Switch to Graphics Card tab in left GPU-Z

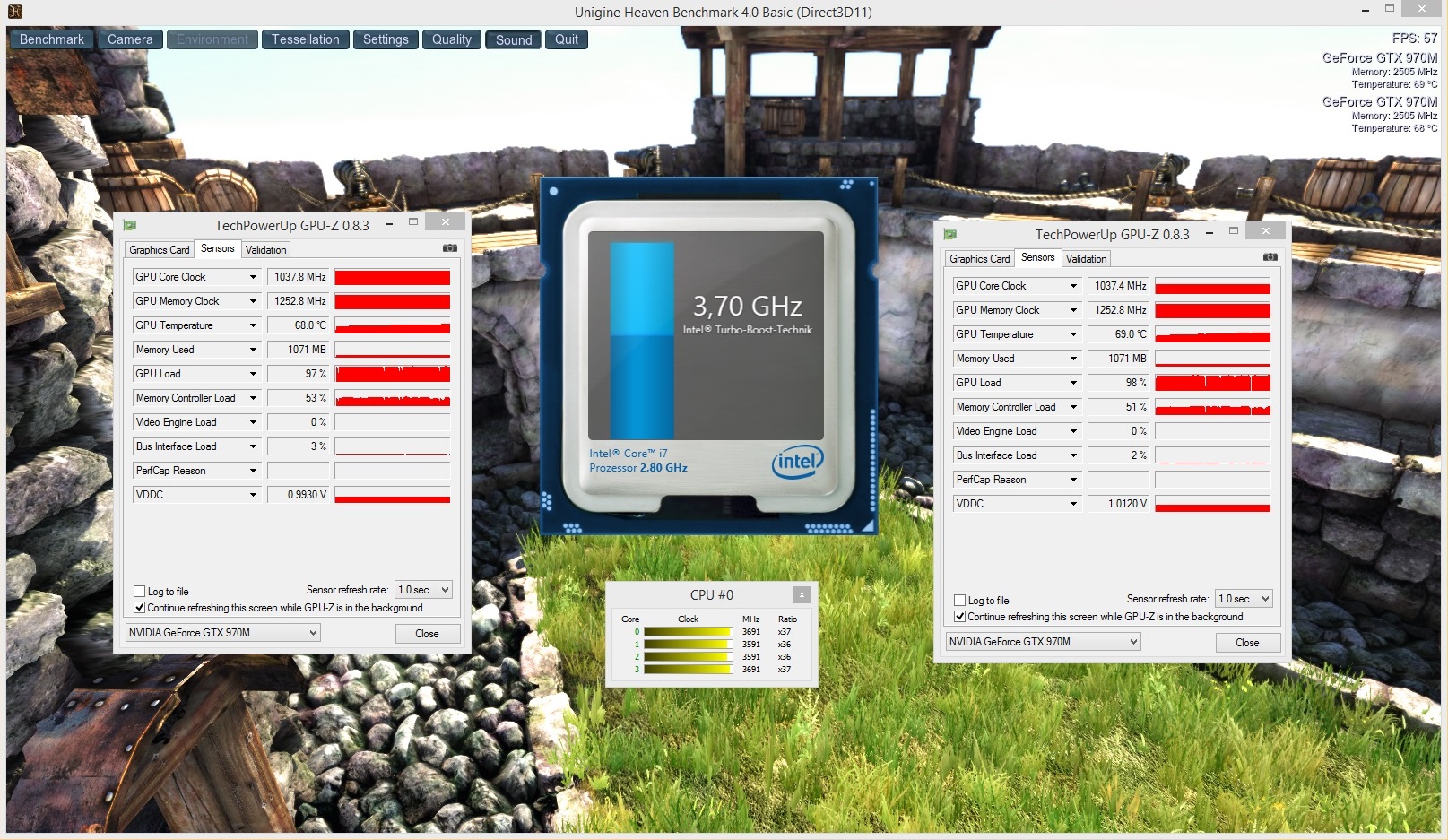159,250
